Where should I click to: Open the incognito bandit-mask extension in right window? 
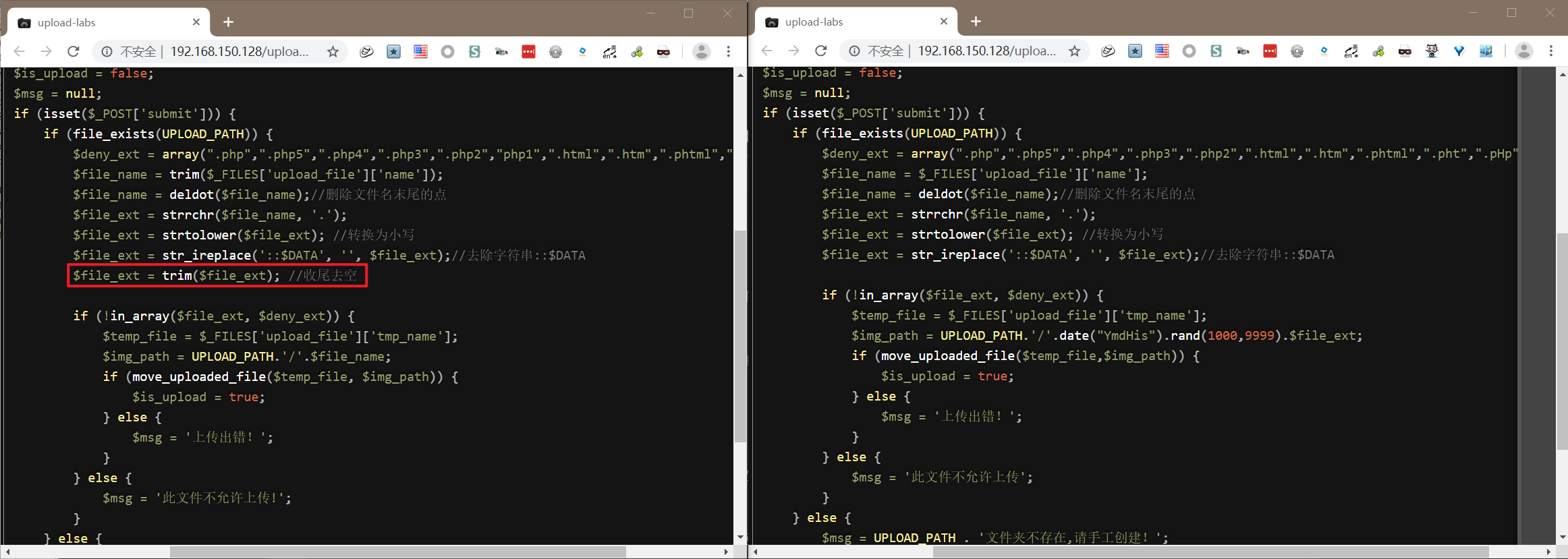(1405, 51)
